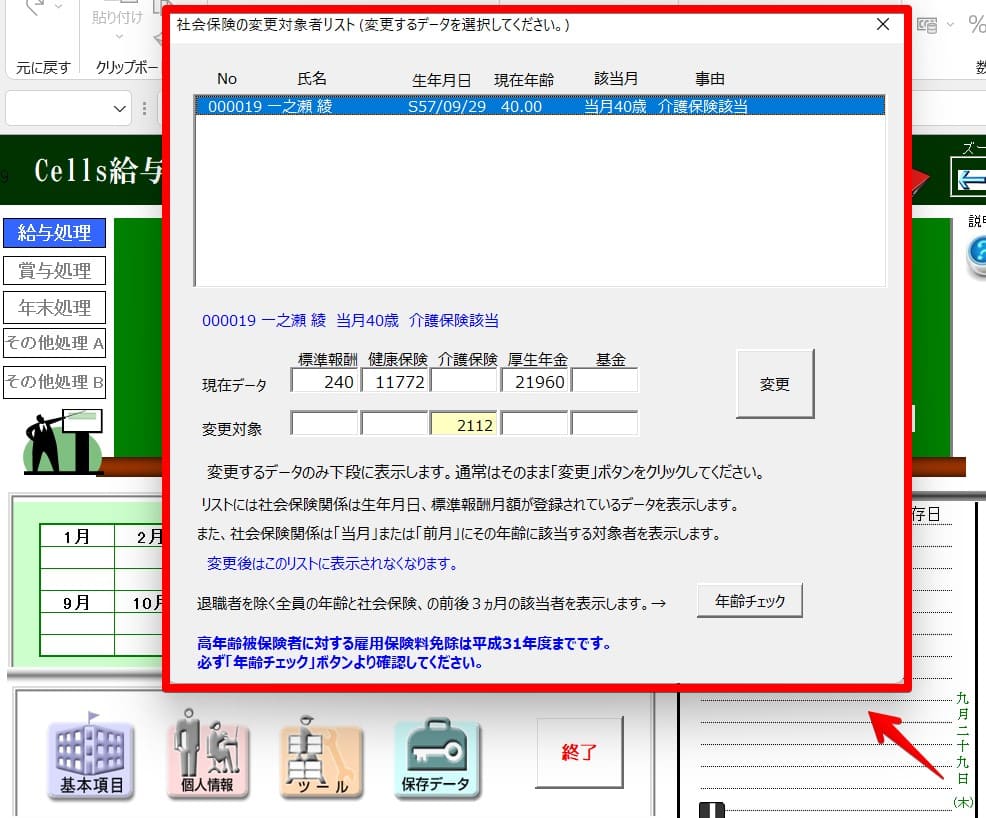The height and width of the screenshot is (818, 986).
Task: Open the 保存データ key icon
Action: (436, 758)
